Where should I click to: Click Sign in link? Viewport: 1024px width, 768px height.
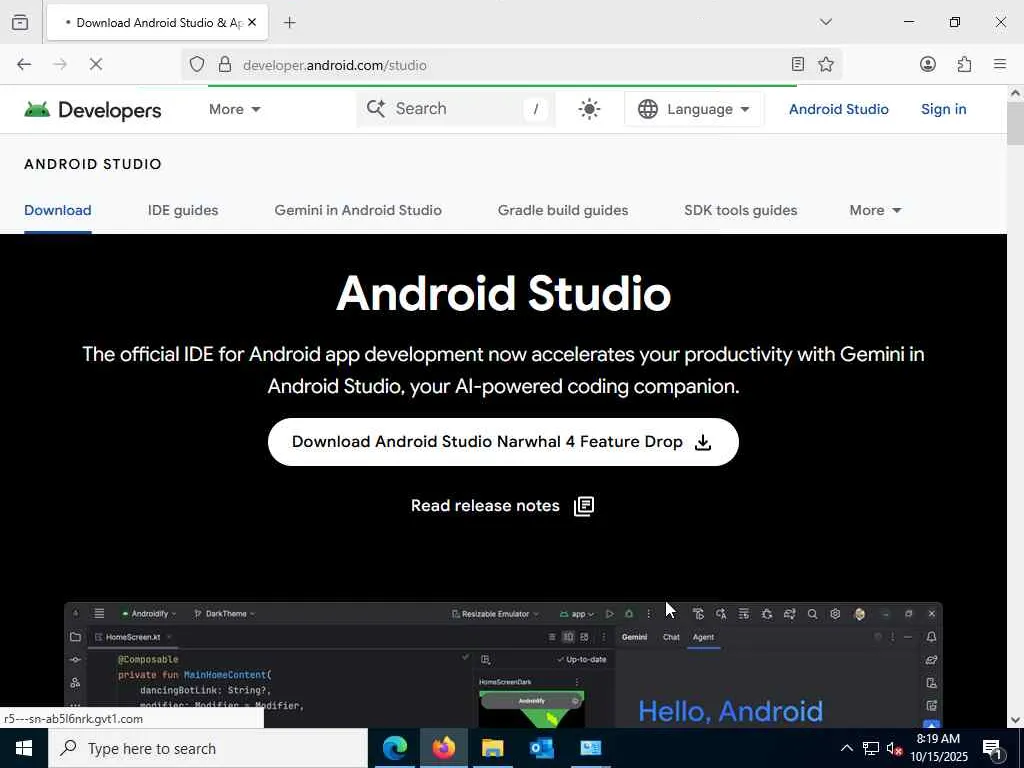[943, 109]
